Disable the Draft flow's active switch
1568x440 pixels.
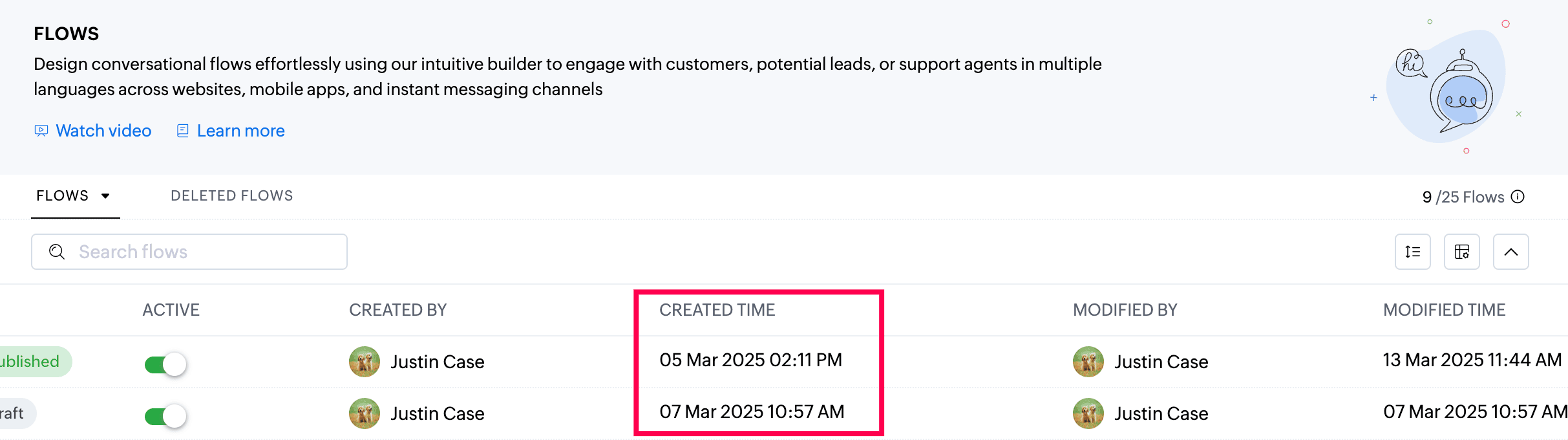165,416
